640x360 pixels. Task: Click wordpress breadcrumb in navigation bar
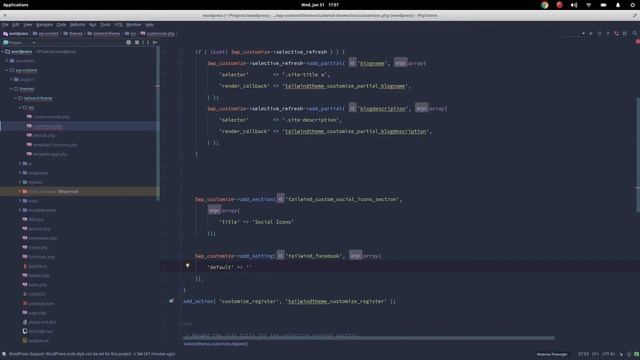click(16, 34)
